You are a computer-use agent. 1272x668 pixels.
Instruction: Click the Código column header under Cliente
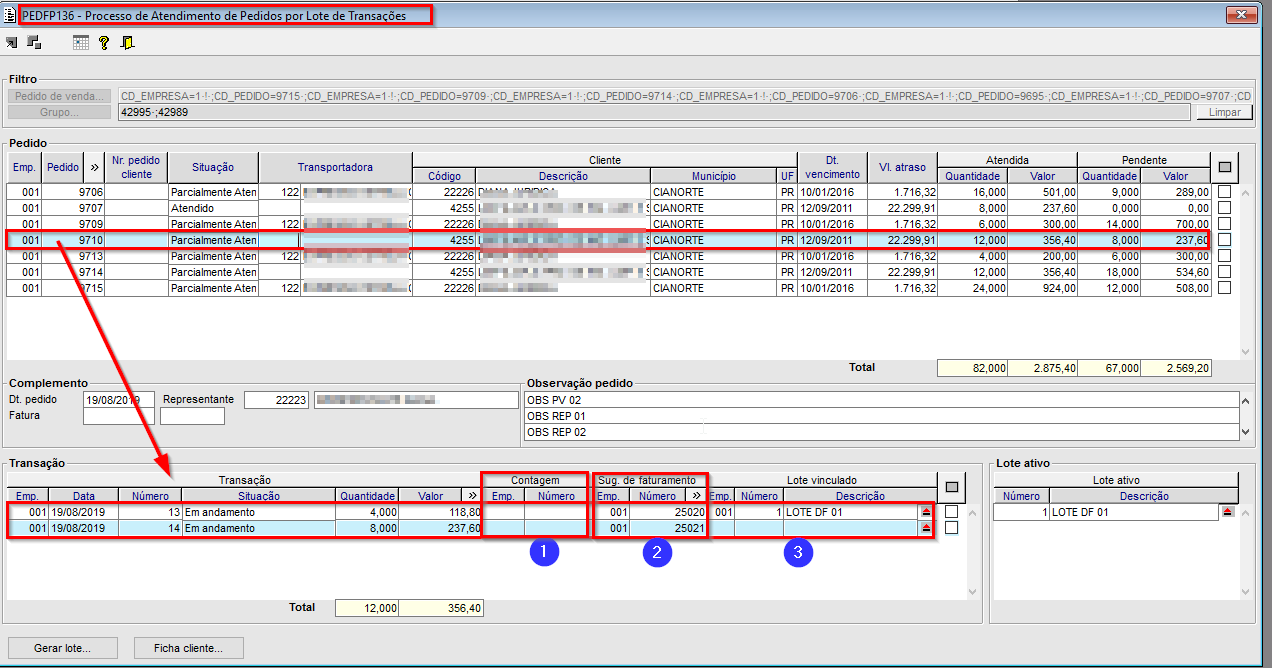(444, 176)
